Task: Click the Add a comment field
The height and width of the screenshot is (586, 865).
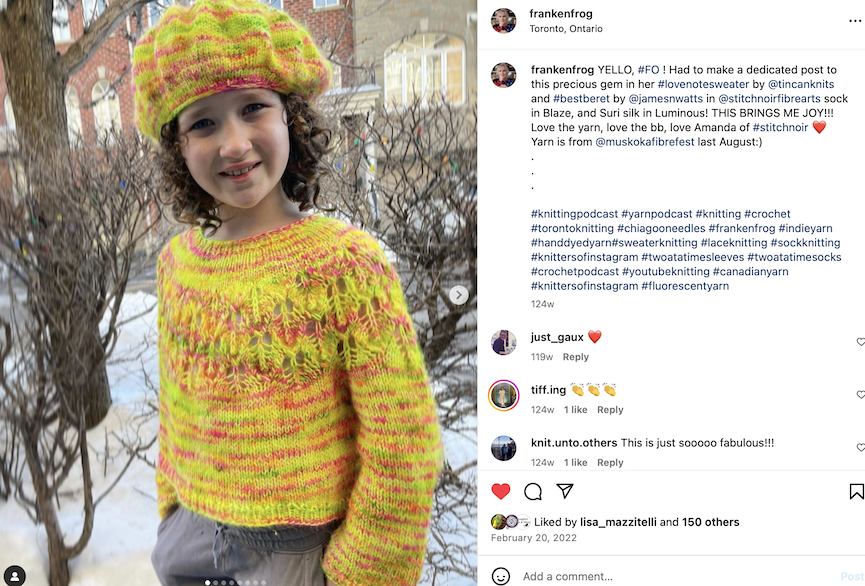Action: point(679,576)
